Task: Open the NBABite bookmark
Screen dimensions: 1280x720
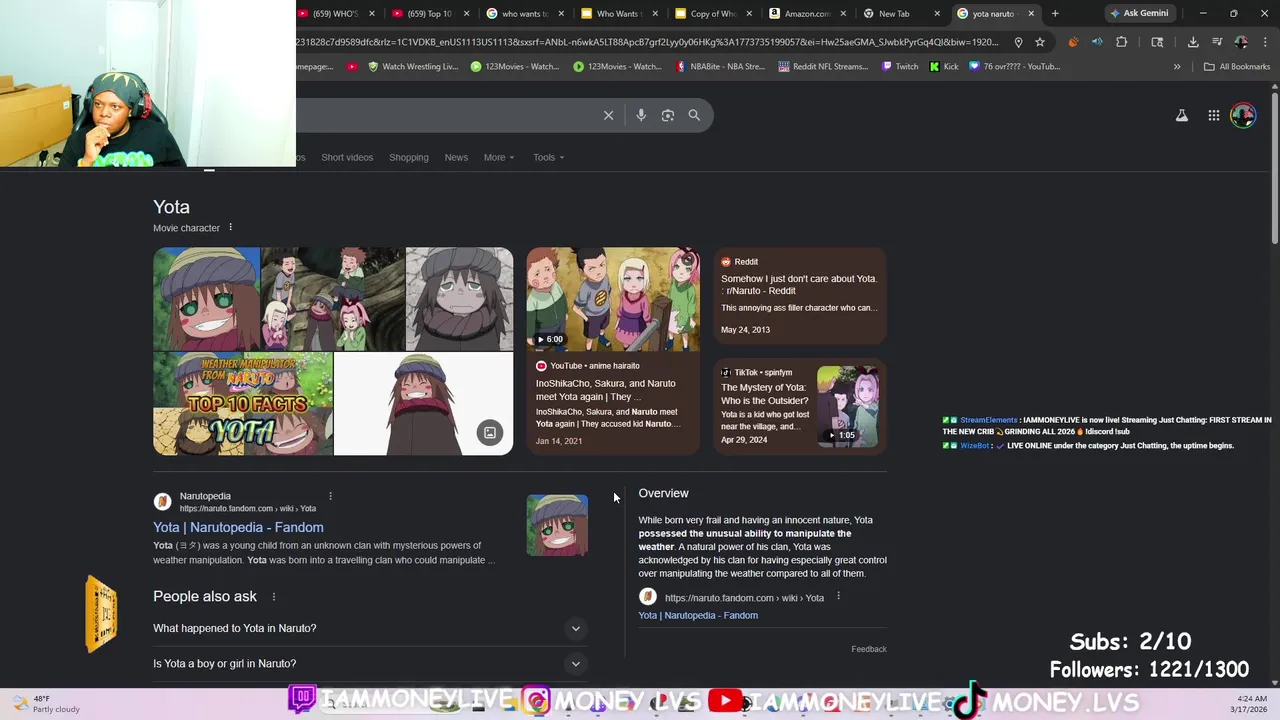Action: coord(720,67)
